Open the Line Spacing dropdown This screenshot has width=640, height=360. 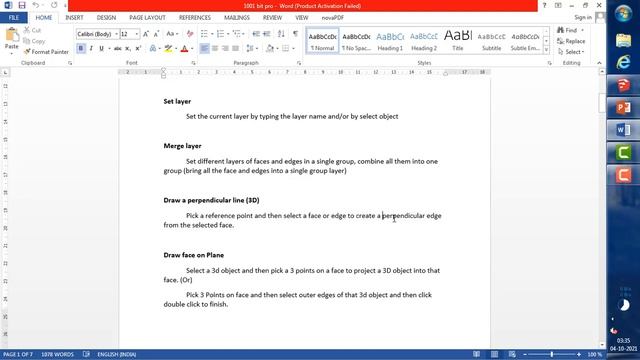252,49
